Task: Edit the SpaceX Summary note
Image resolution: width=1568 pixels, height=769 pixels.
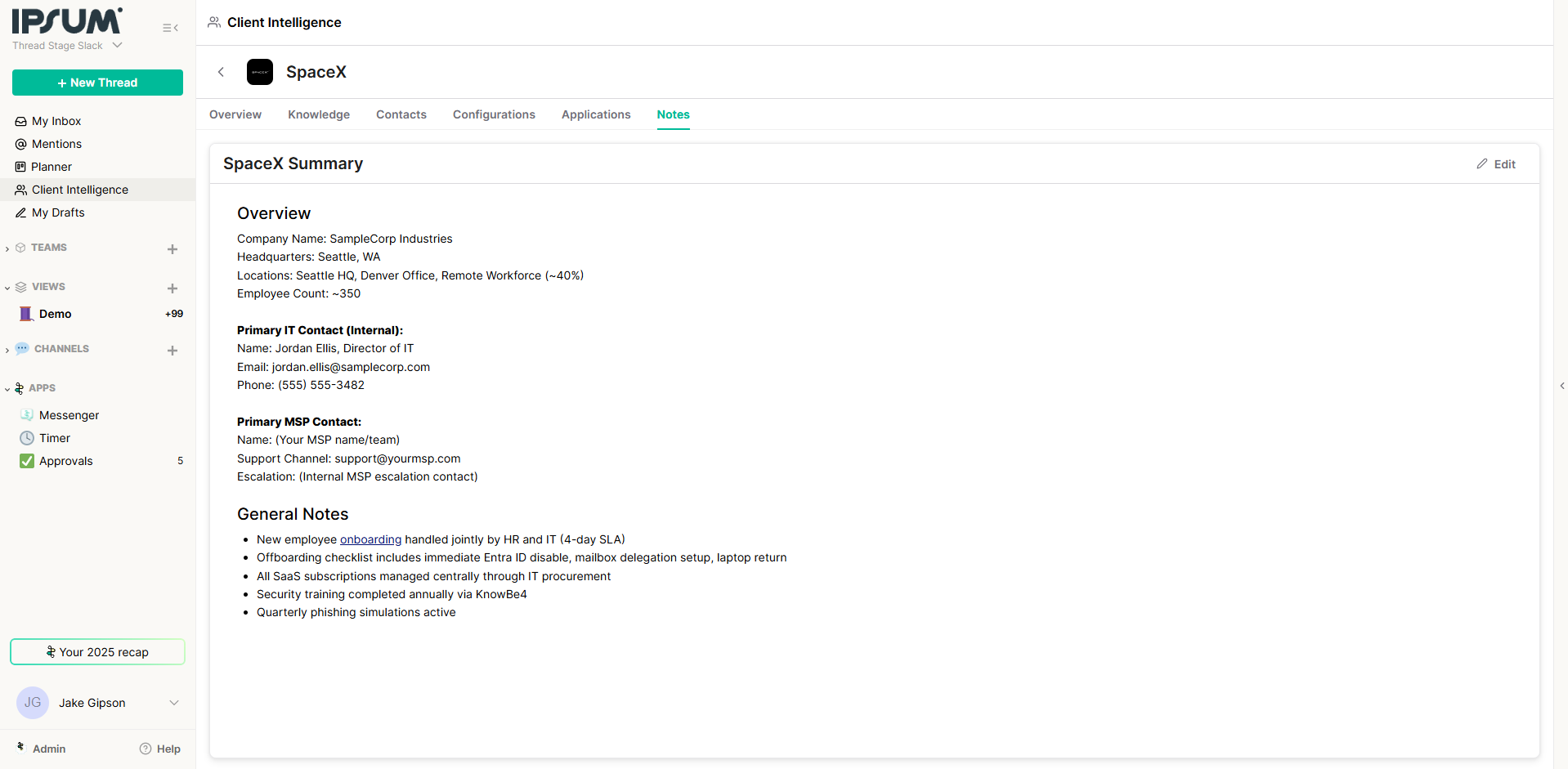Action: (x=1496, y=164)
